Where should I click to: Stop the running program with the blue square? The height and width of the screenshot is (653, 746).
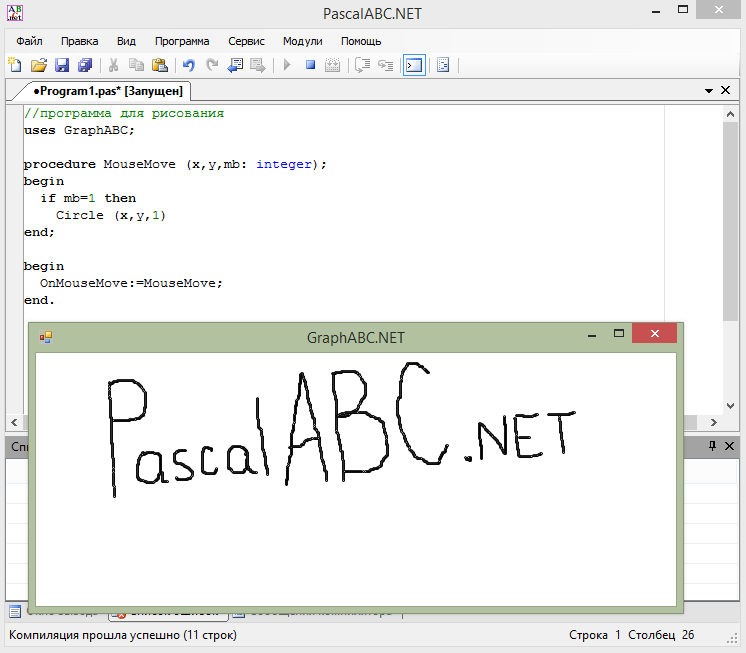coord(310,65)
